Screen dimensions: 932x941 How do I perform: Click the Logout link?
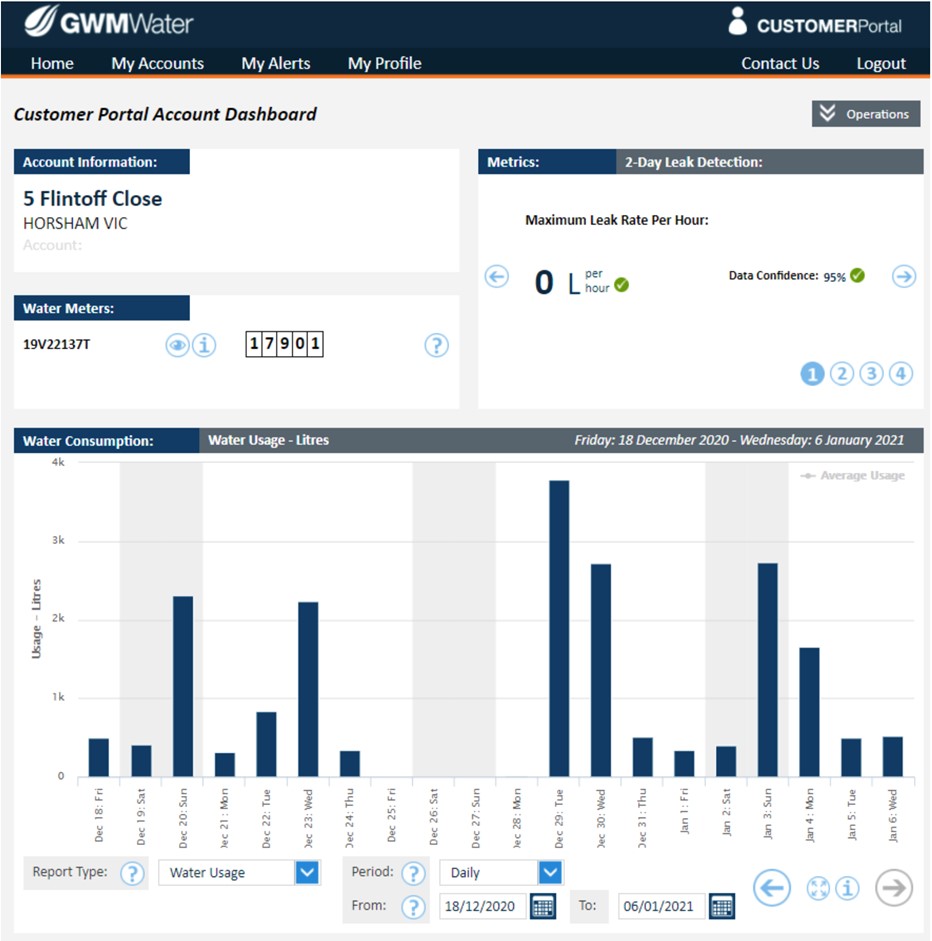[x=880, y=63]
